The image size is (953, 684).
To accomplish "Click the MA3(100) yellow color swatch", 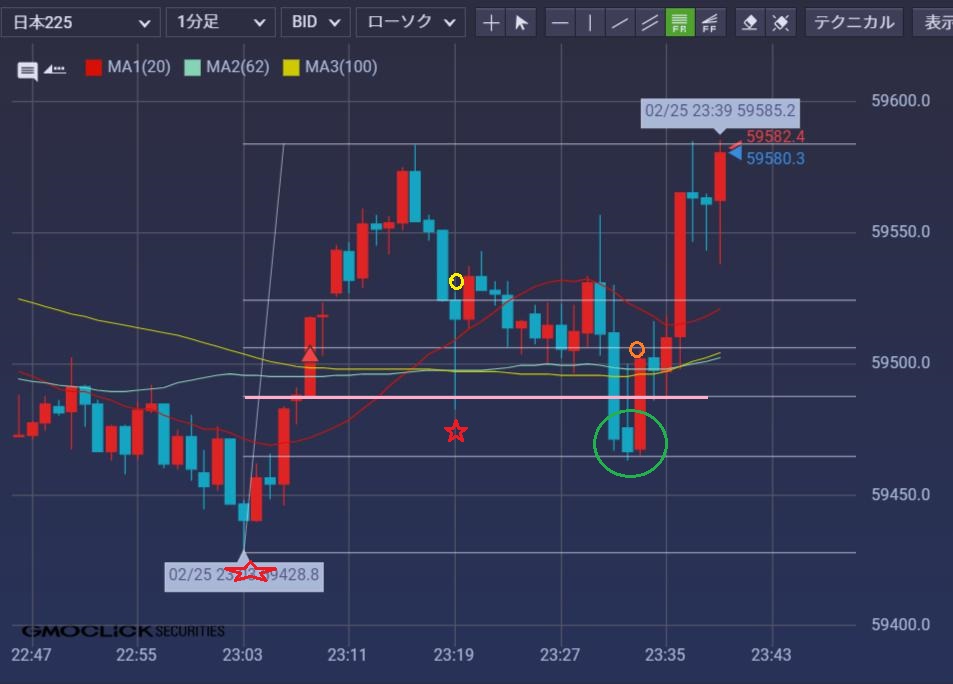I will coord(291,68).
